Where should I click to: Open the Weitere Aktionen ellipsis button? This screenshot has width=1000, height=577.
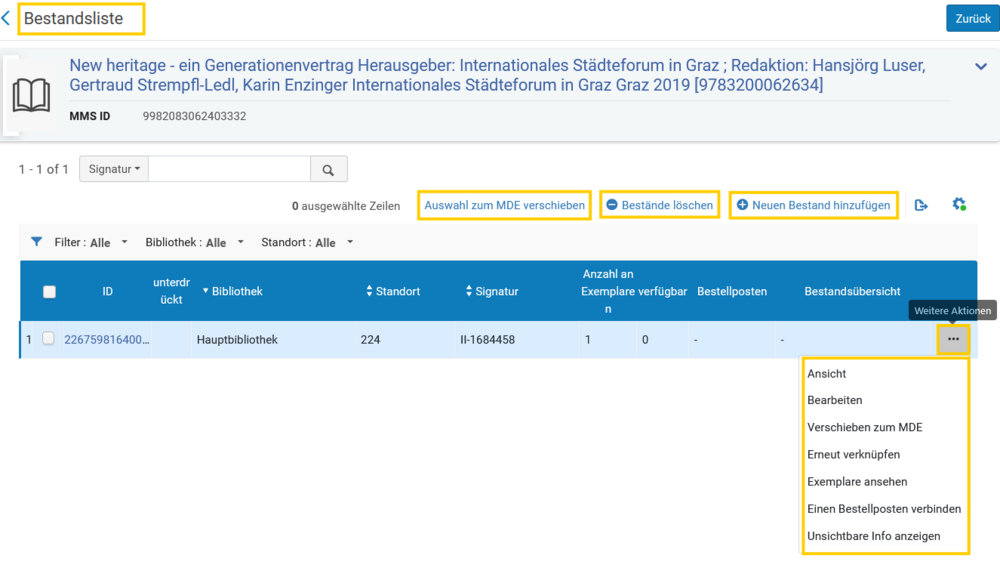(x=953, y=339)
